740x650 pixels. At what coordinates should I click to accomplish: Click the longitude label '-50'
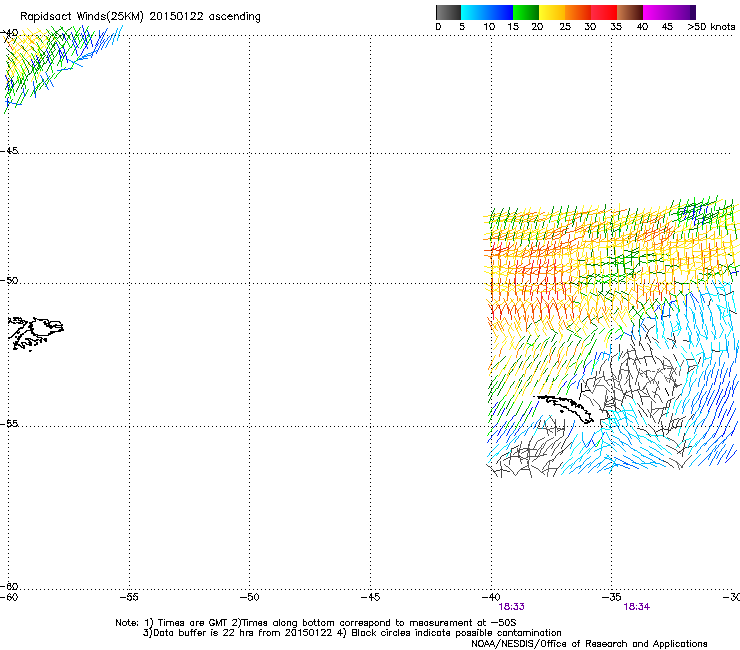(249, 597)
